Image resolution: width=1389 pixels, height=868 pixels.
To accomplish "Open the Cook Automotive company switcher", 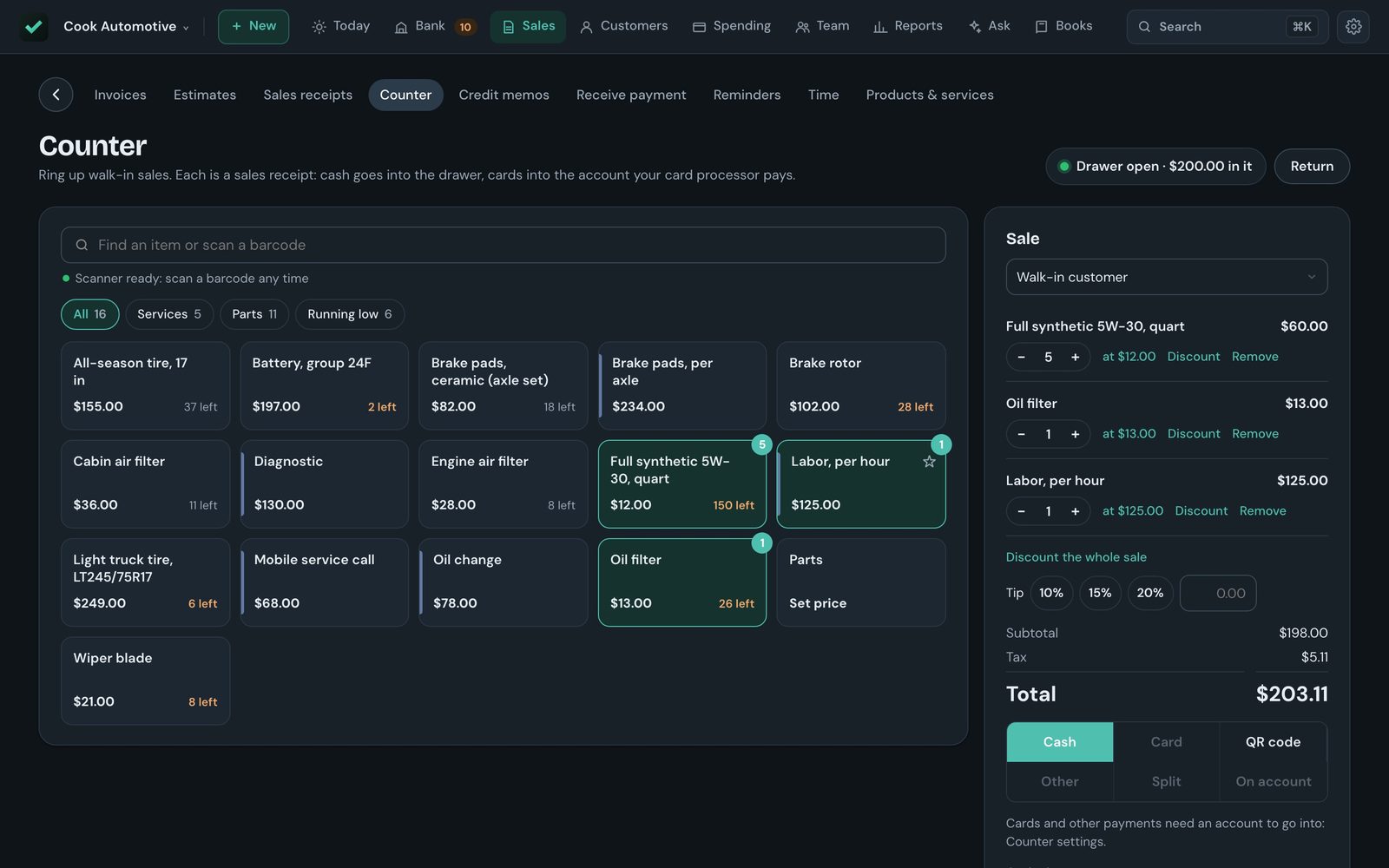I will click(x=126, y=27).
